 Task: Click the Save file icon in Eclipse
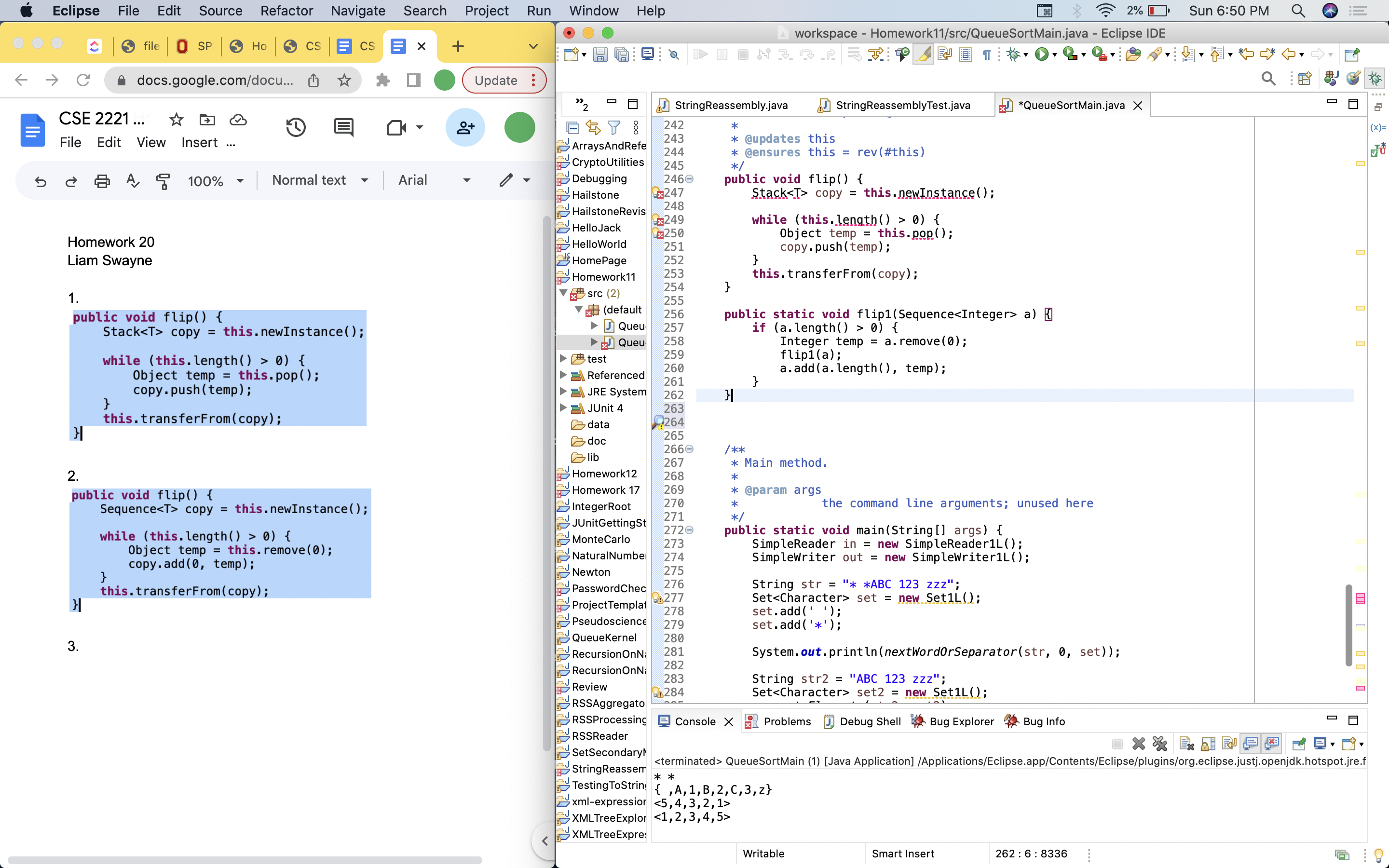tap(600, 54)
